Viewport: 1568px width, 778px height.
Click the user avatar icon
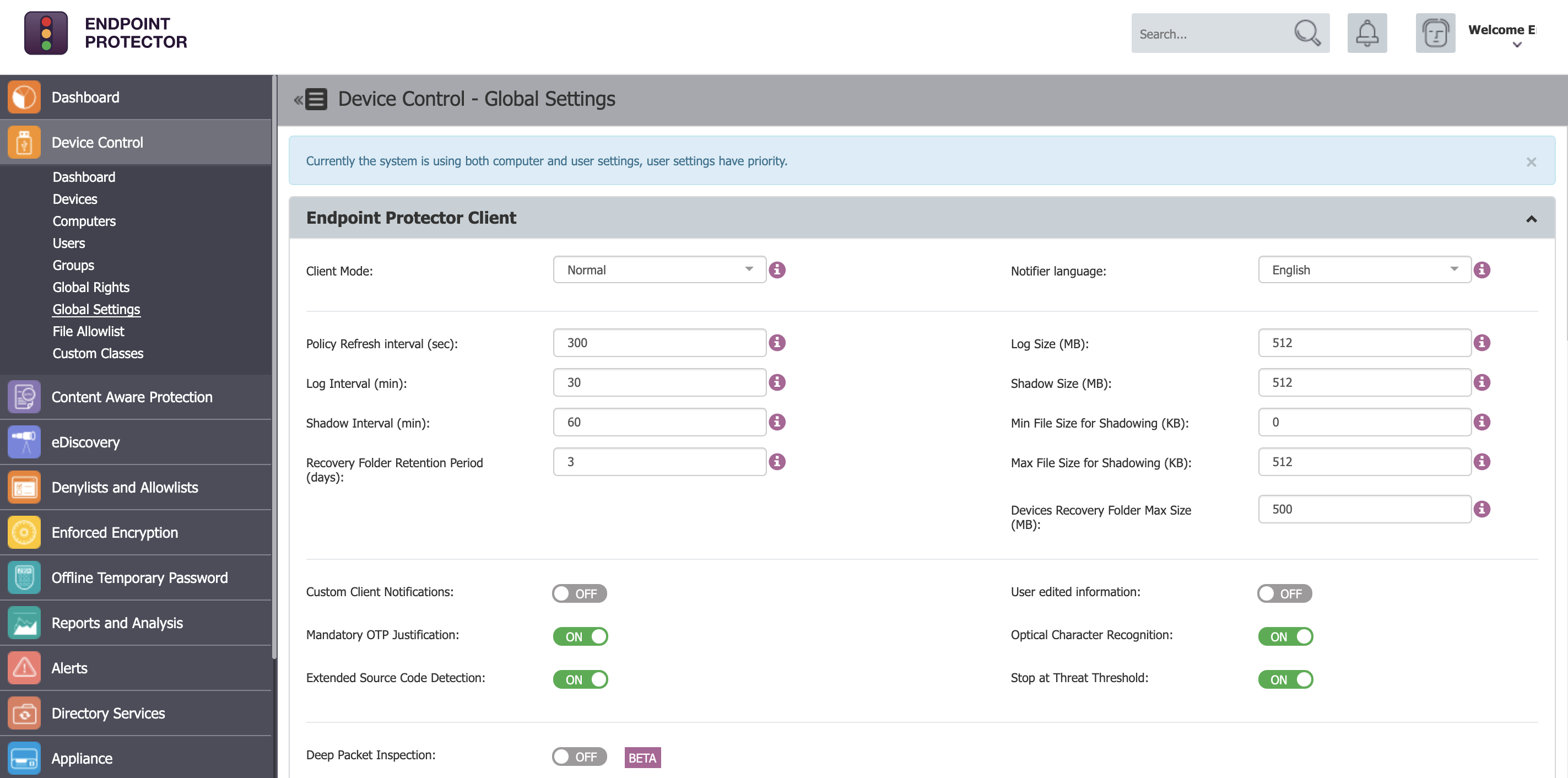[x=1435, y=34]
